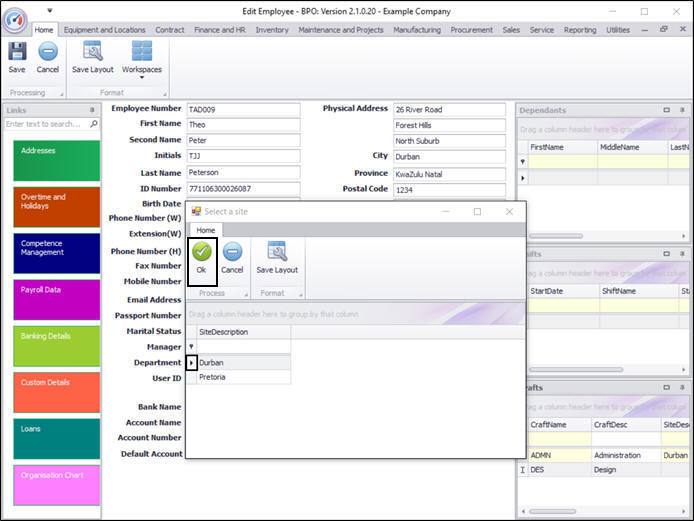Click the Payroll Data tile
Viewport: 694px width, 521px height.
point(57,300)
